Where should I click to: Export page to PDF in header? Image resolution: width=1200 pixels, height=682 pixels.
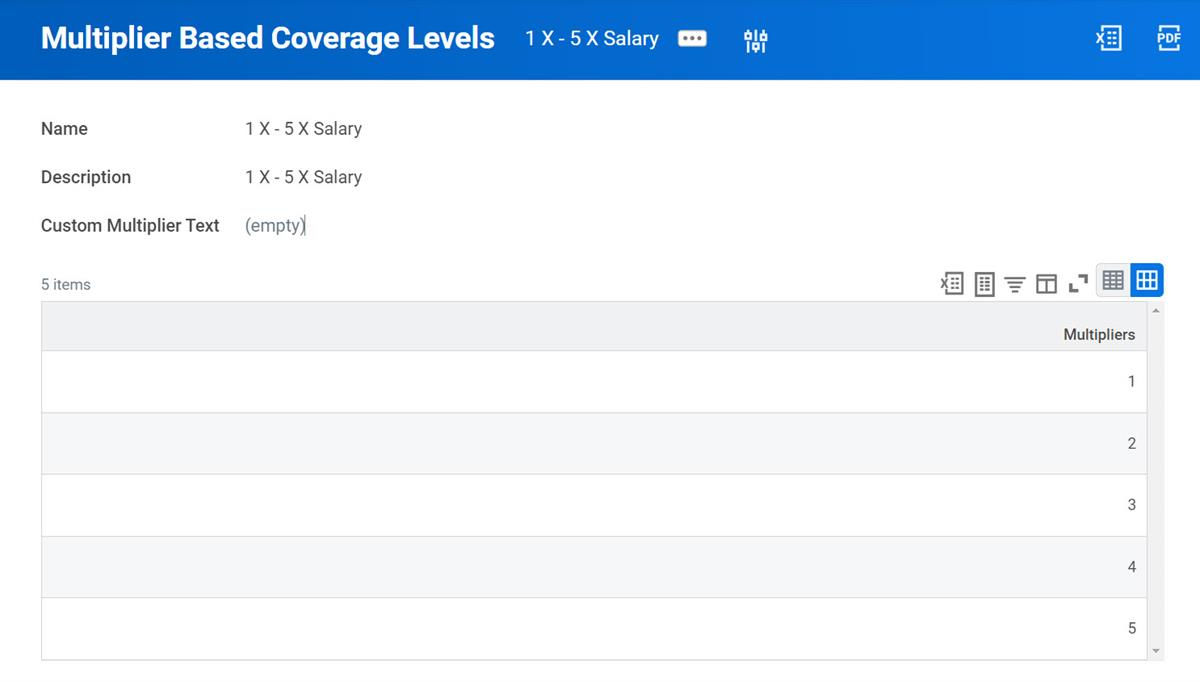[x=1168, y=39]
